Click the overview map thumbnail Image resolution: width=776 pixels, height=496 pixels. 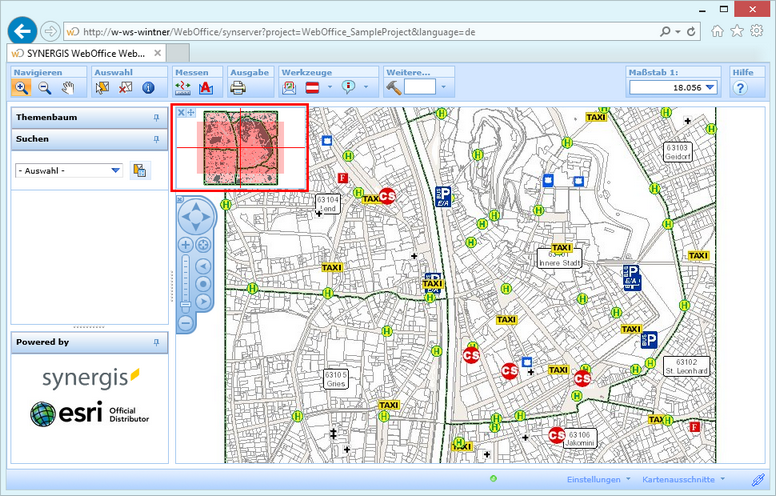pos(240,149)
